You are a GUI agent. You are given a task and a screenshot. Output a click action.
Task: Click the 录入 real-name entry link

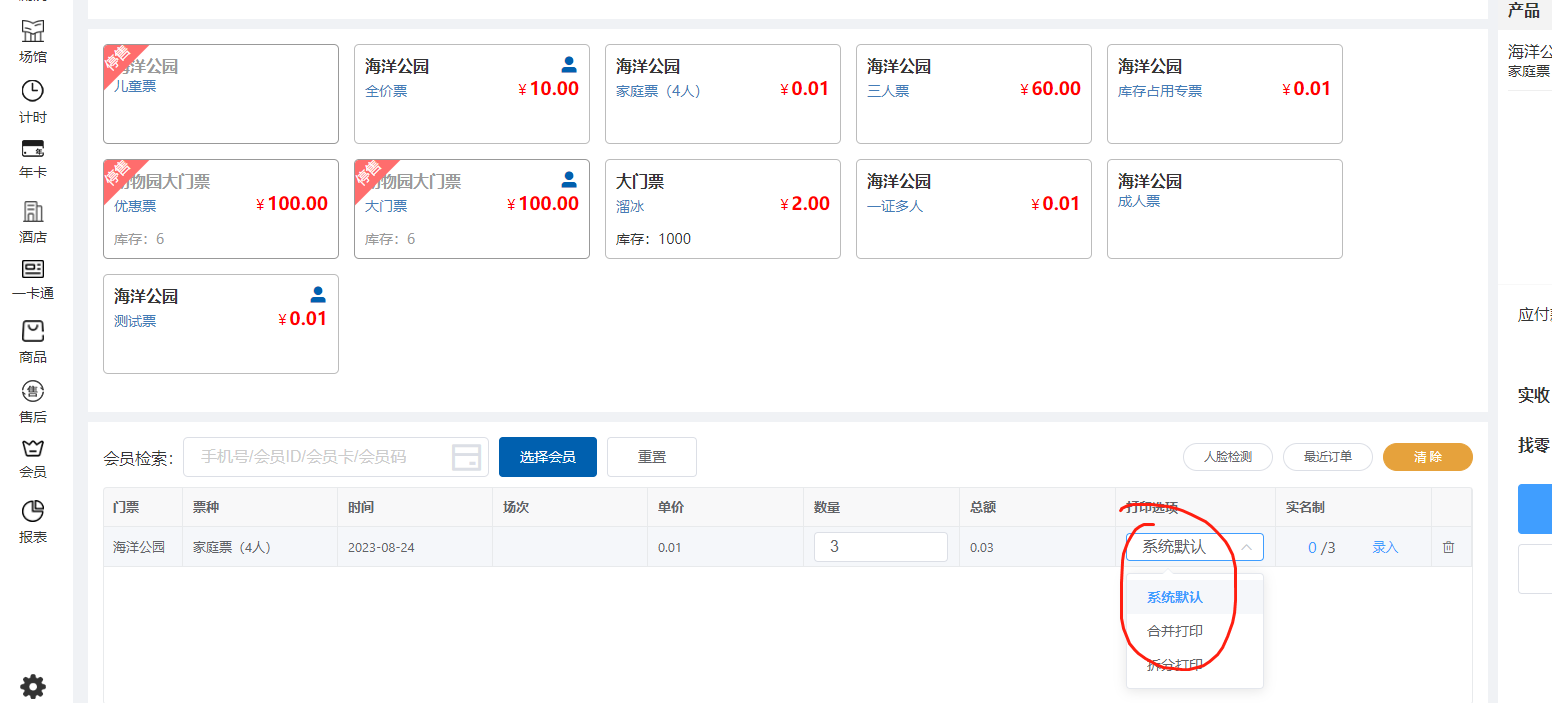coord(1385,548)
